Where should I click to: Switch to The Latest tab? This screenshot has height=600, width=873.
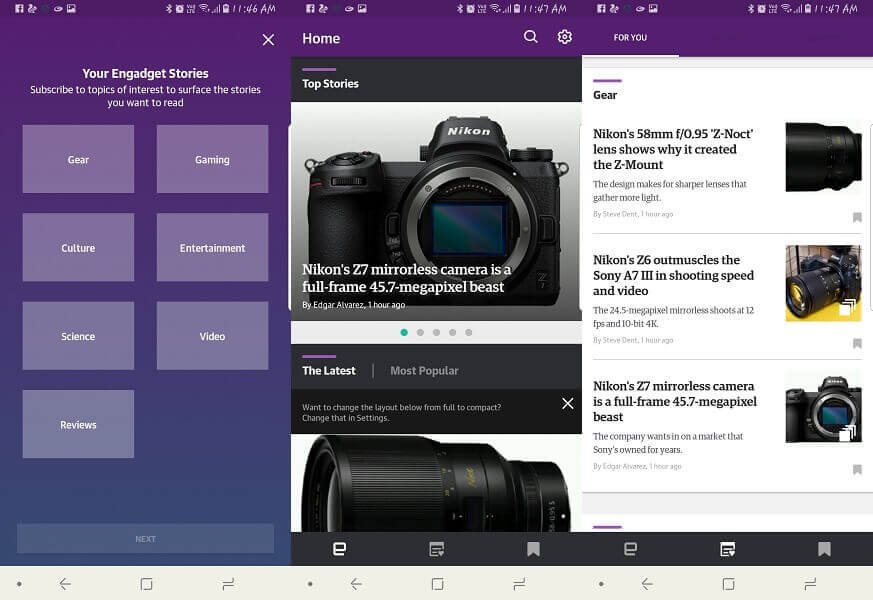(x=328, y=371)
